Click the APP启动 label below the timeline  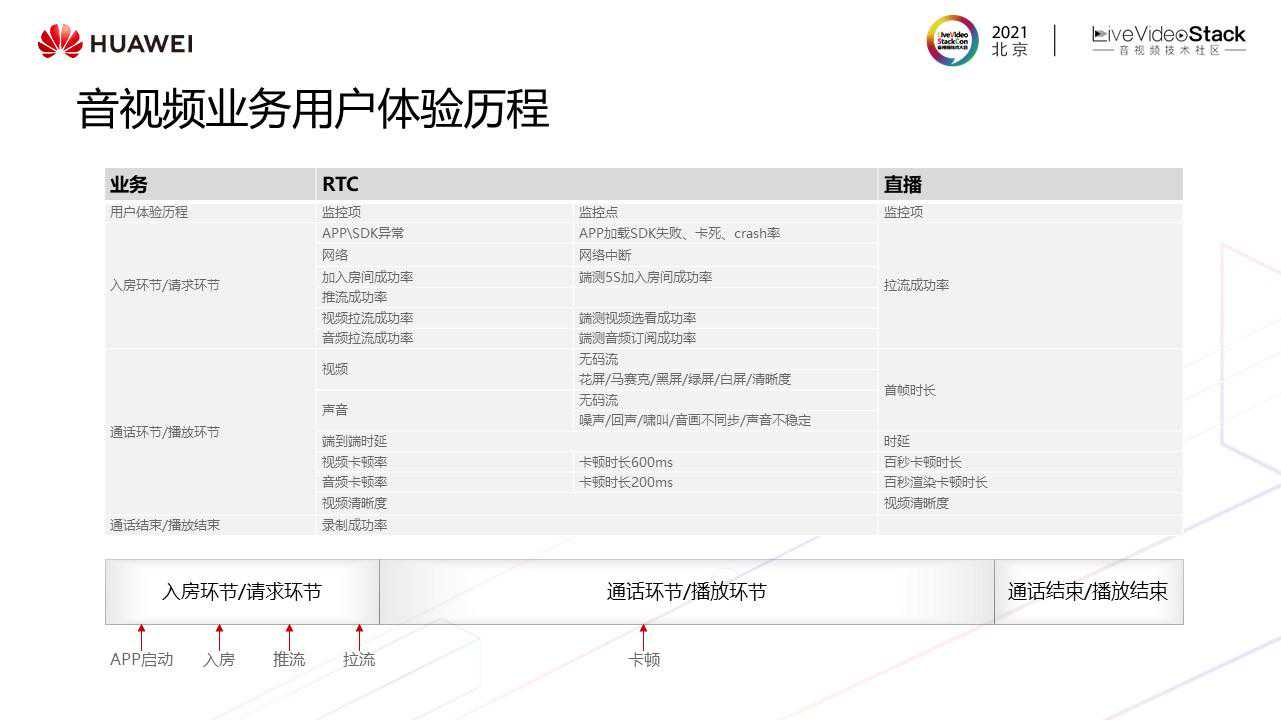tap(141, 660)
